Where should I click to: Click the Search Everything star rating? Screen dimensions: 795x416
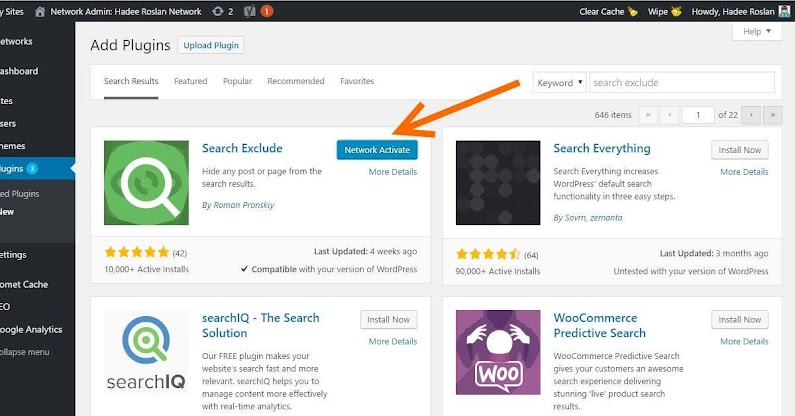coord(488,254)
